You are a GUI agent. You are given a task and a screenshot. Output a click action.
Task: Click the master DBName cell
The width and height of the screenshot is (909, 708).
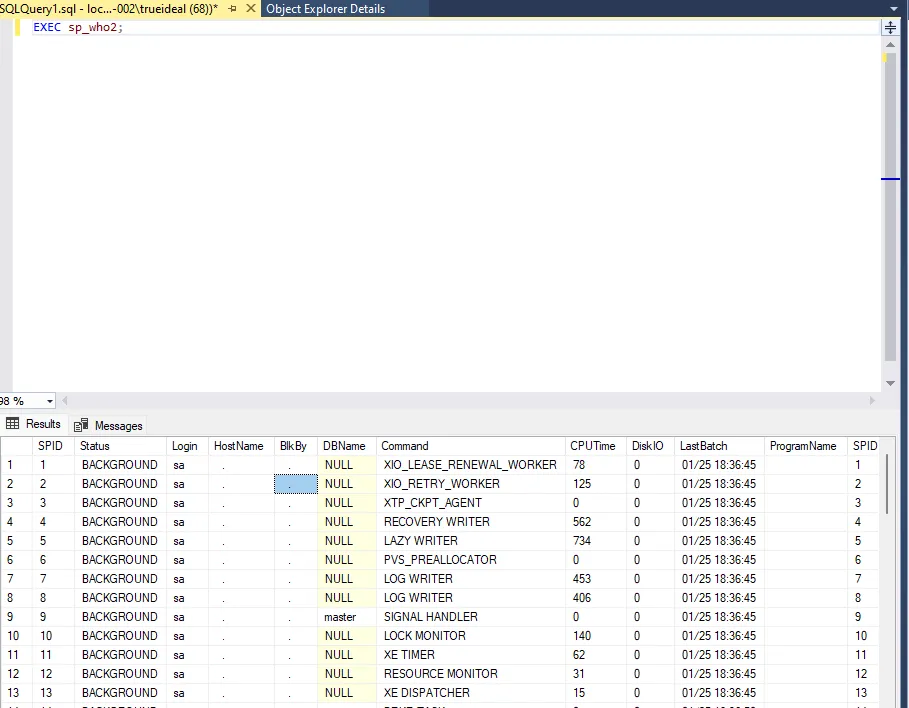[340, 616]
